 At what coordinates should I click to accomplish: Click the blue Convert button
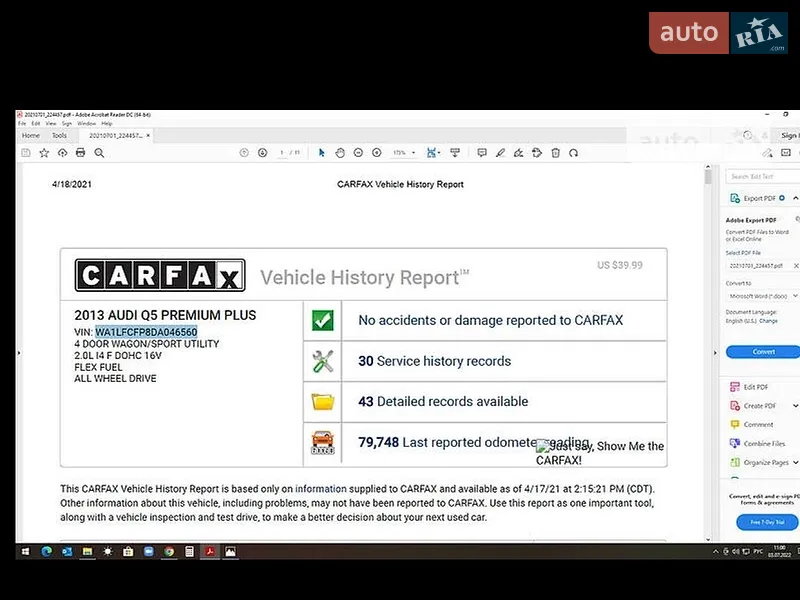[763, 352]
